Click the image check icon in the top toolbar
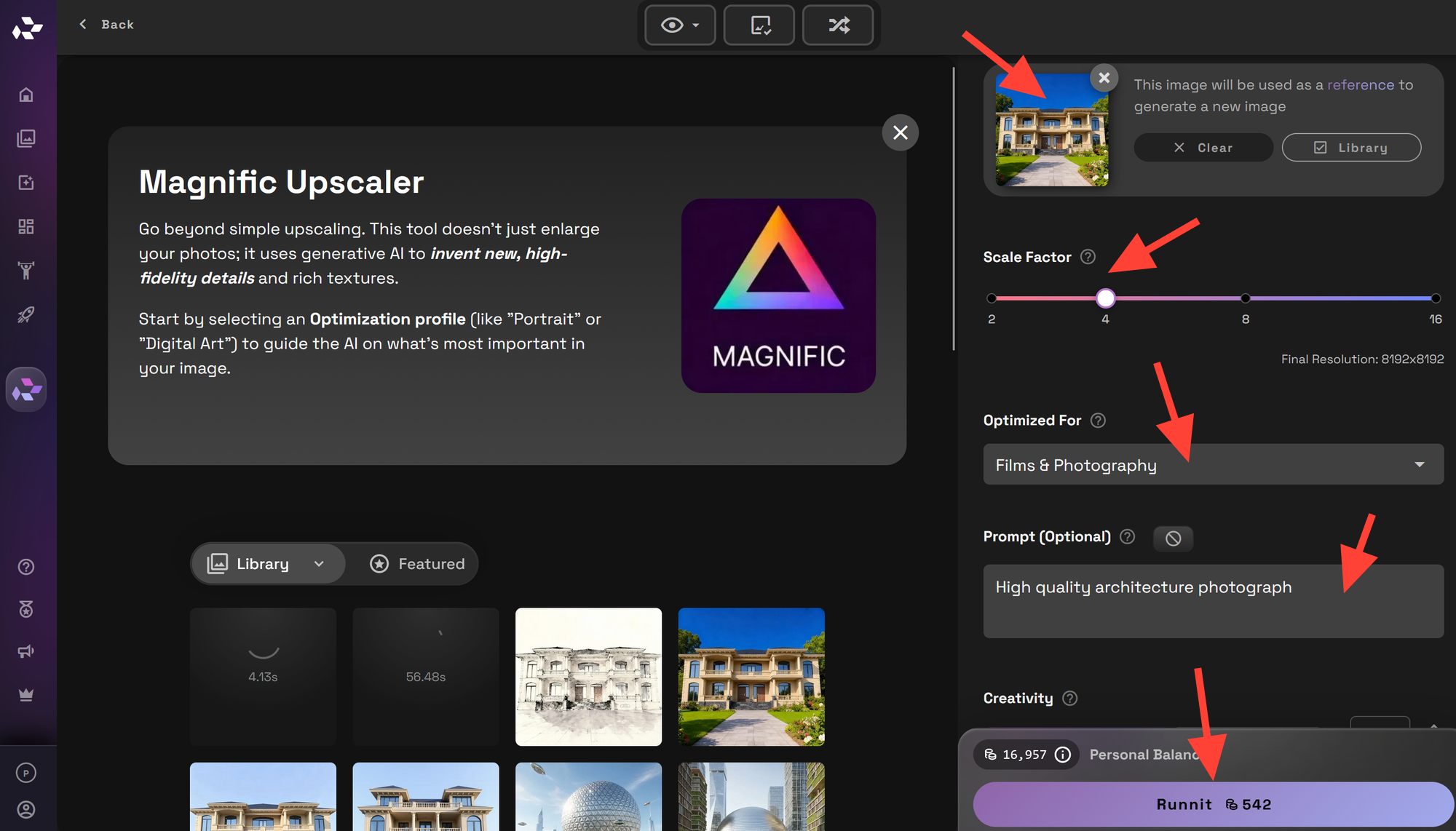Image resolution: width=1456 pixels, height=831 pixels. point(759,25)
